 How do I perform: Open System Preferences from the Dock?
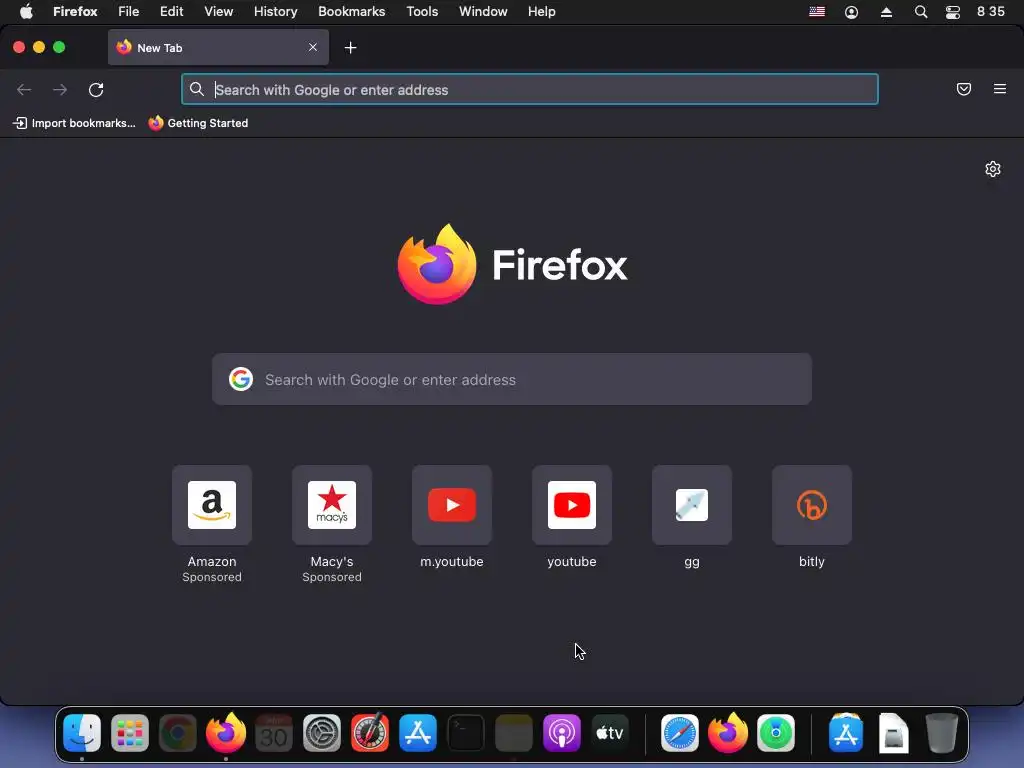(x=322, y=733)
